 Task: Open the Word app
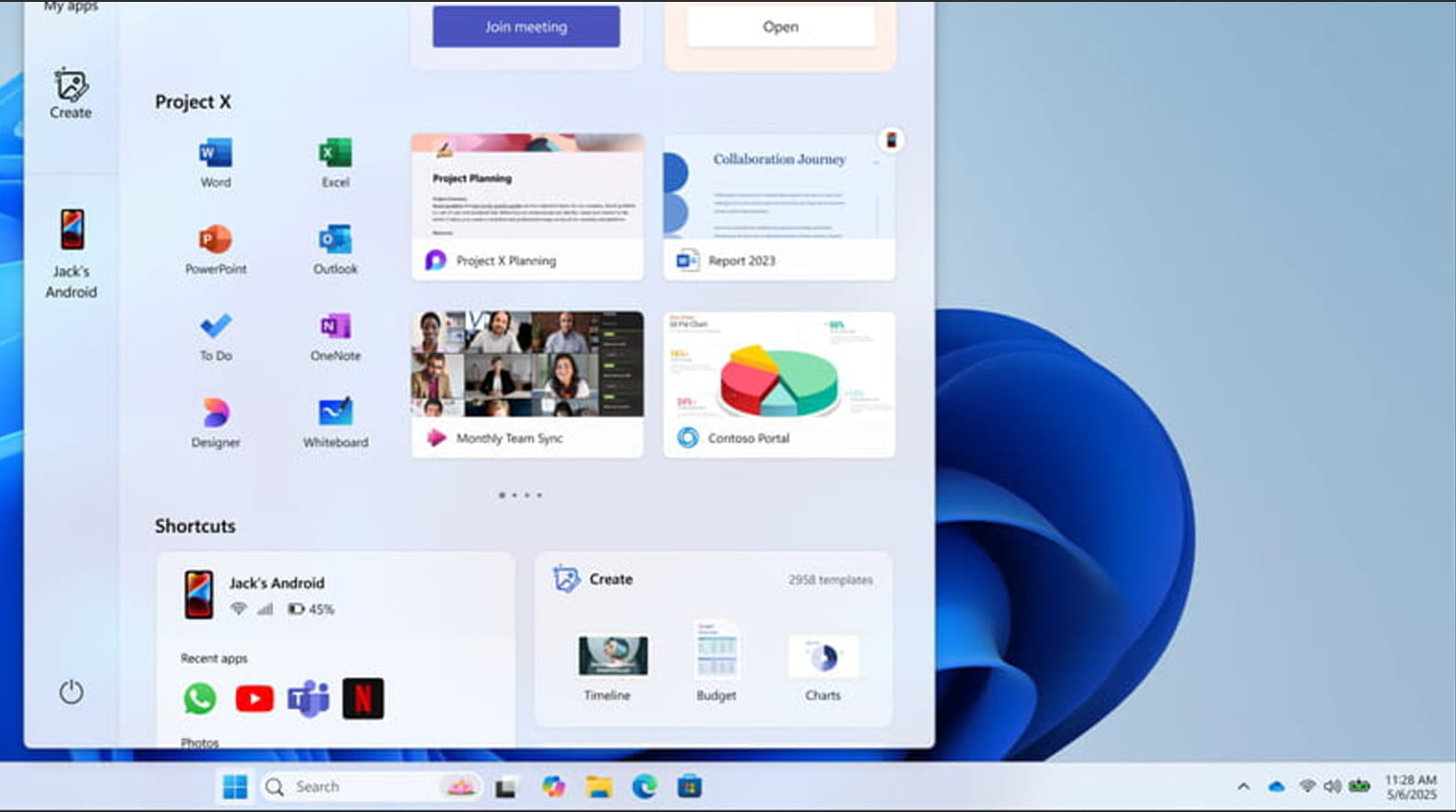pyautogui.click(x=216, y=163)
